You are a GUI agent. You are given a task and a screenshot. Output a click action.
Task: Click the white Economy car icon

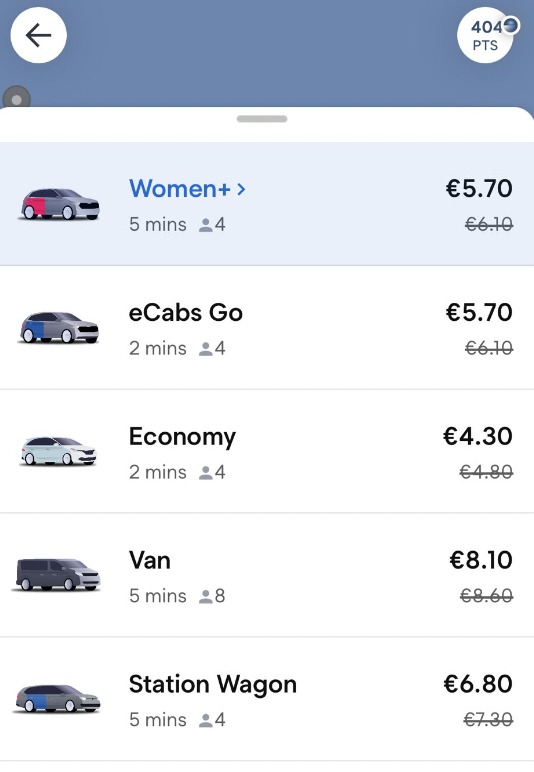[x=59, y=451]
